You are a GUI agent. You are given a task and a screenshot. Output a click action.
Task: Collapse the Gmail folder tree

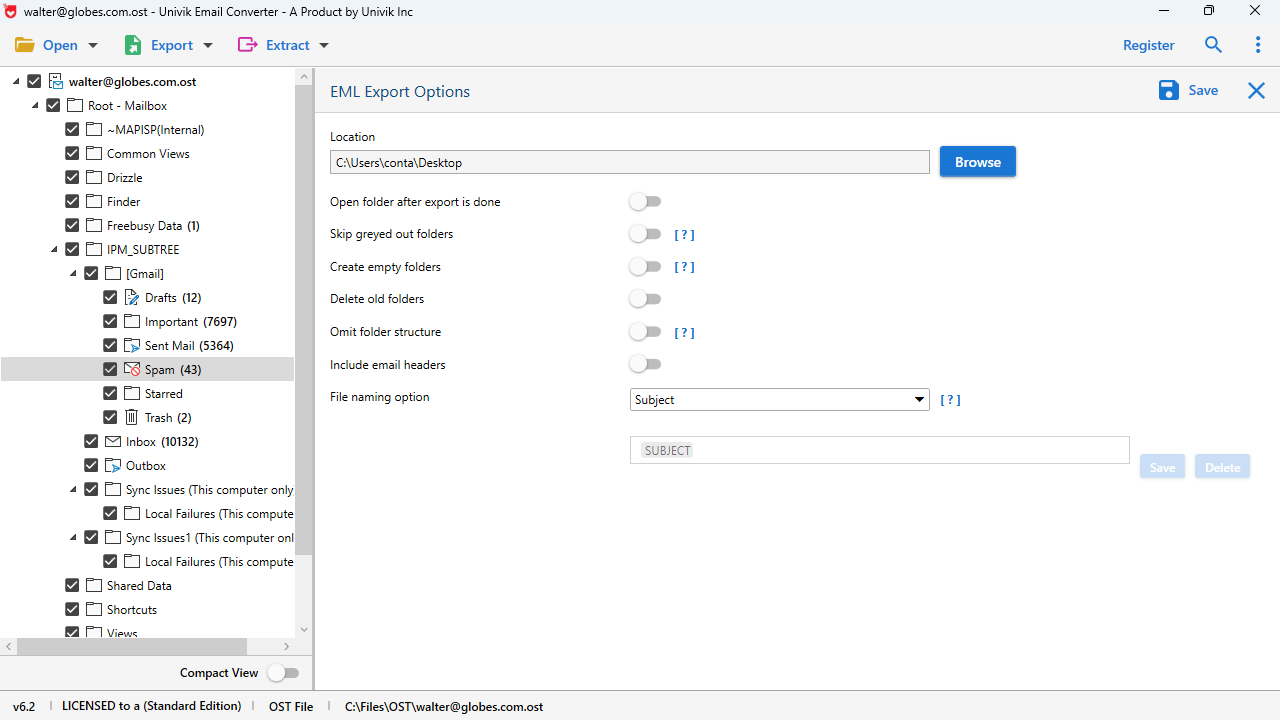[72, 272]
